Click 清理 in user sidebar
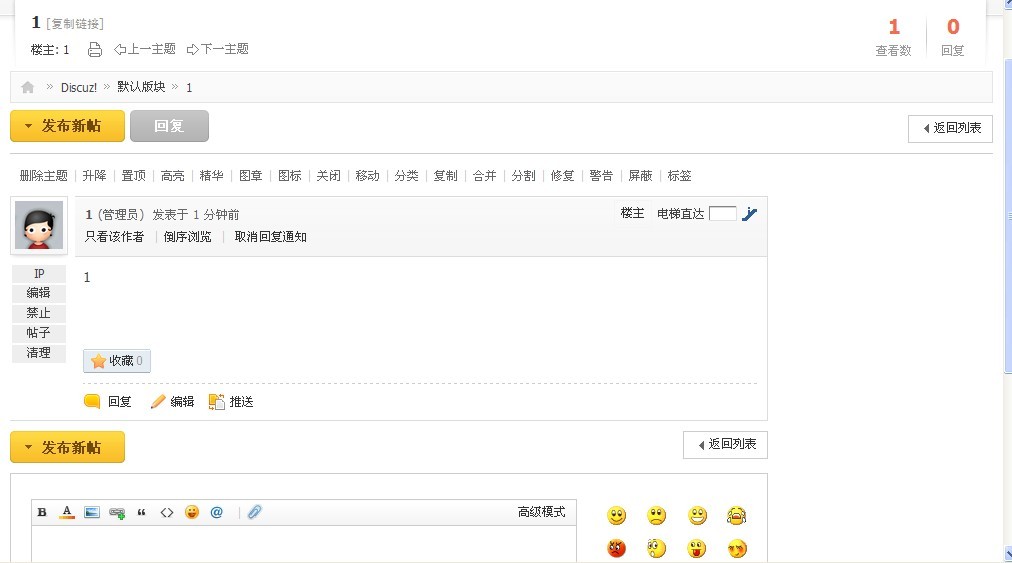The image size is (1012, 563). click(x=39, y=353)
